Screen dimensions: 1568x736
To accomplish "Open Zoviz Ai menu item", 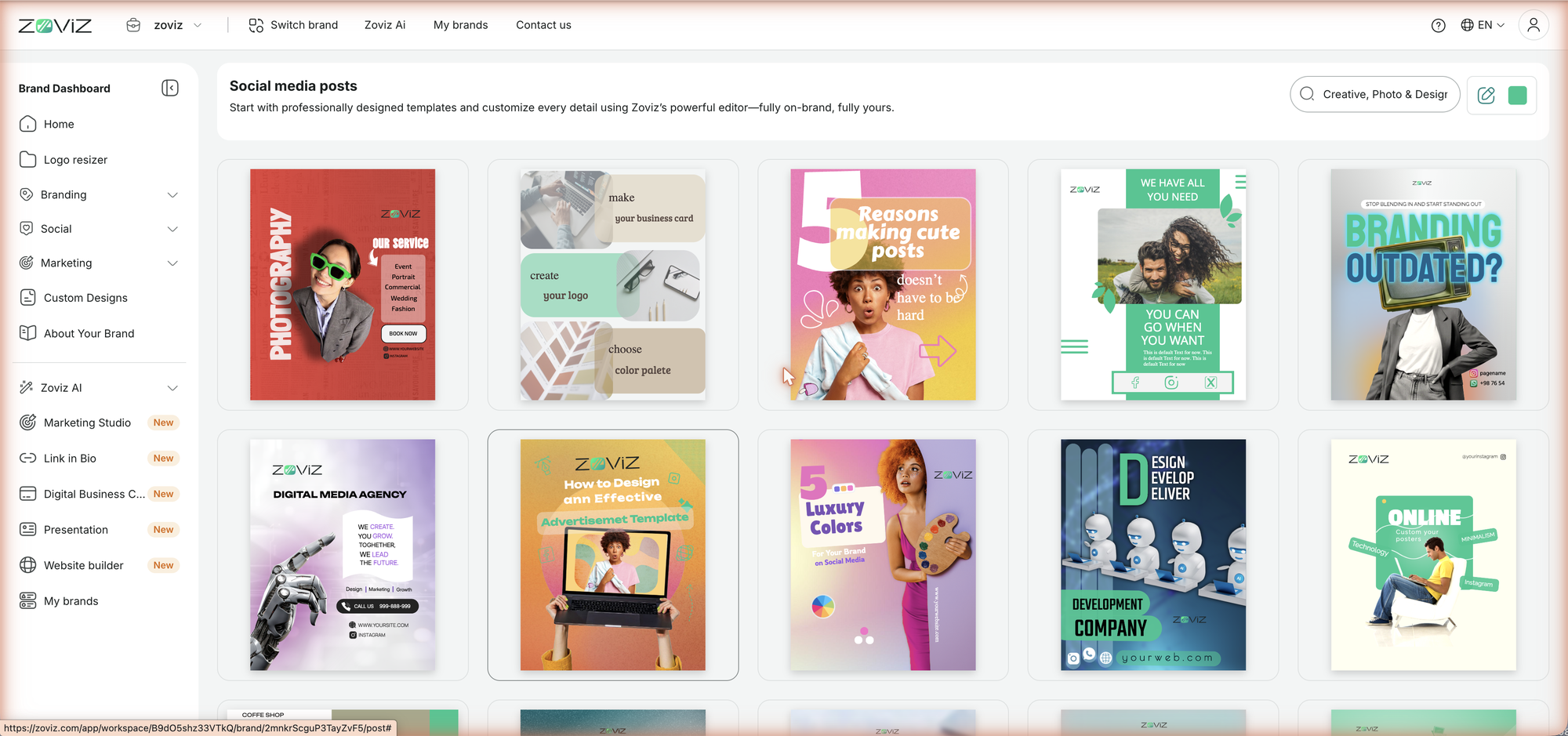I will (x=385, y=25).
